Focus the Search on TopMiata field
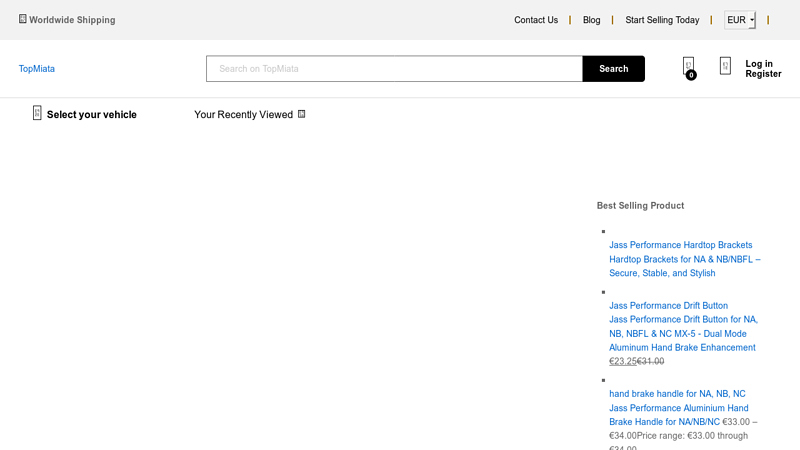 click(x=394, y=69)
